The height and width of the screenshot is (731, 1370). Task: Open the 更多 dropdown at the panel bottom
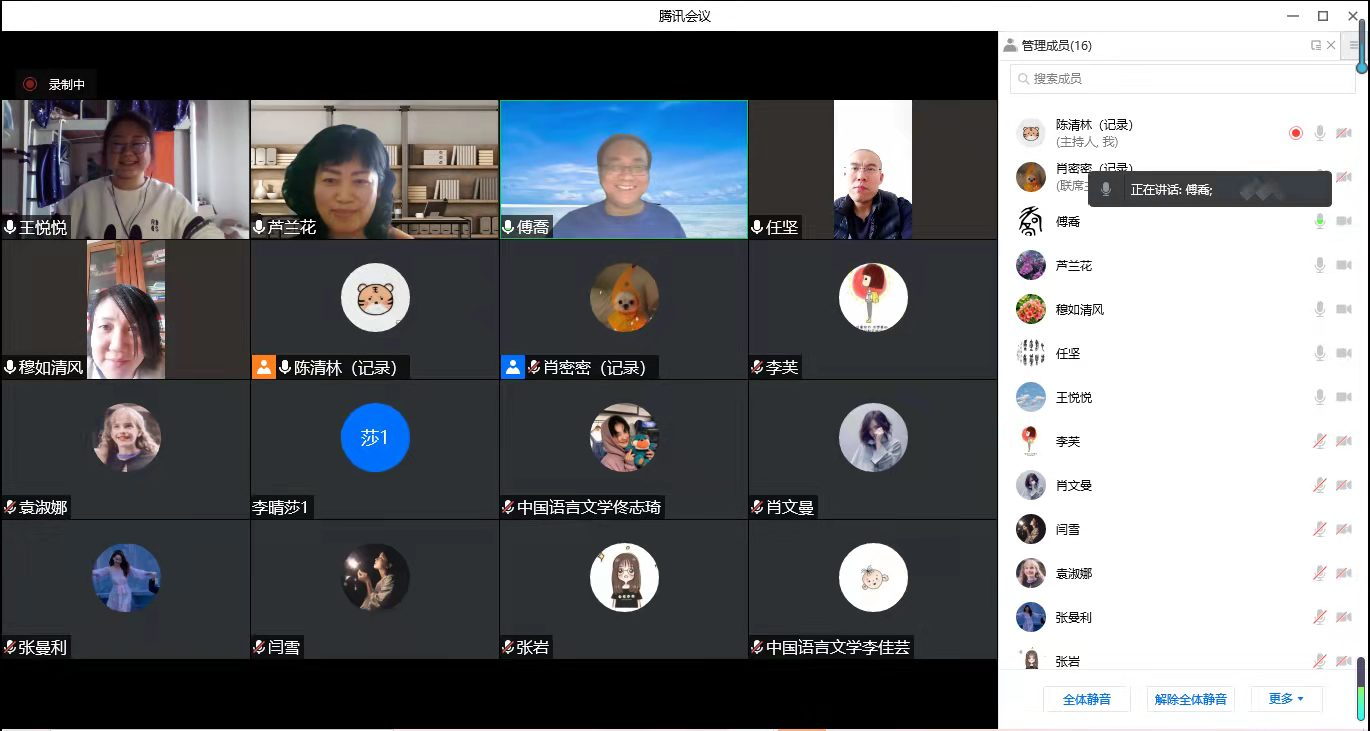tap(1286, 699)
